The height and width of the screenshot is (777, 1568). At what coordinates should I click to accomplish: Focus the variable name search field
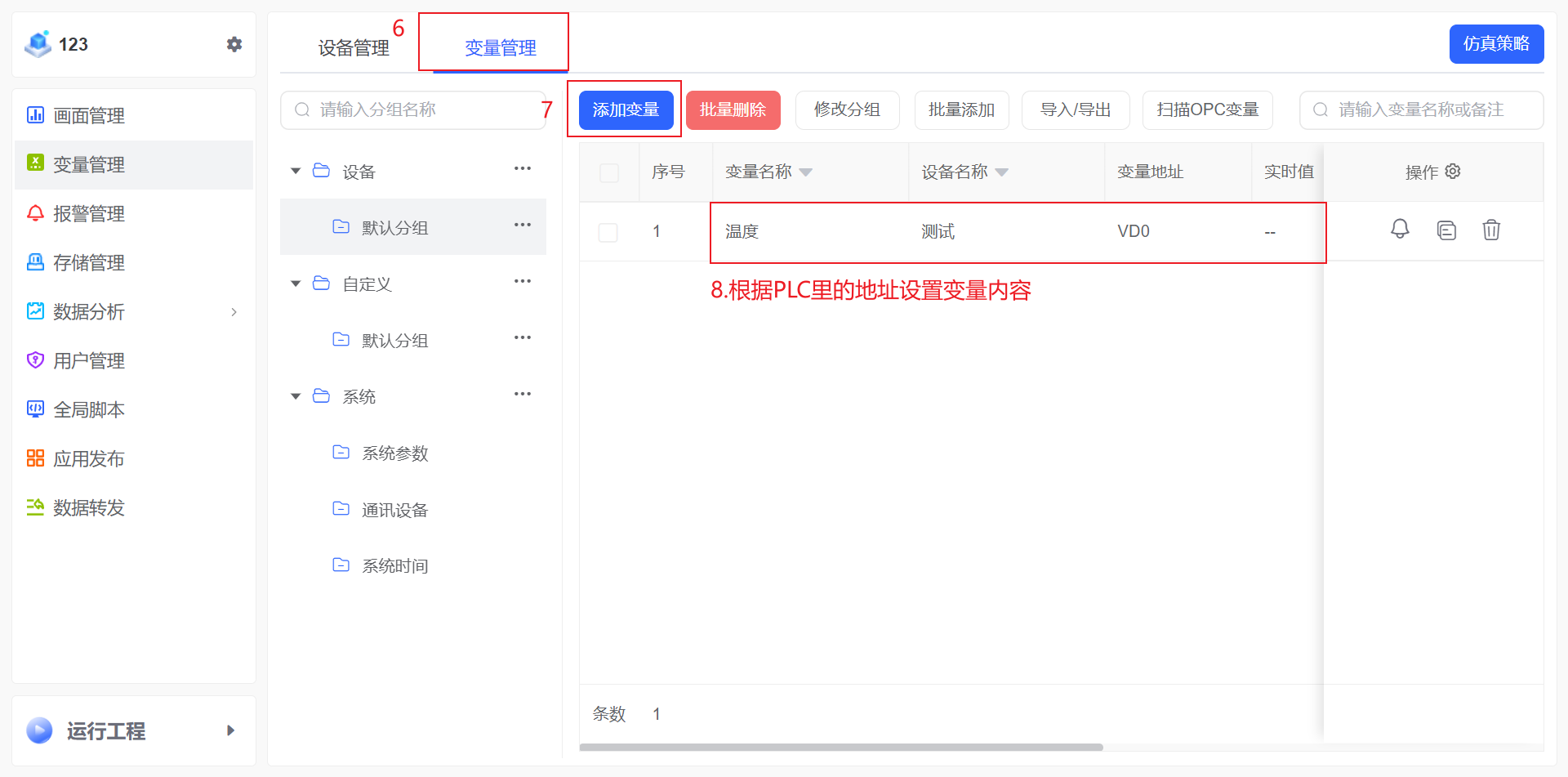(1429, 110)
